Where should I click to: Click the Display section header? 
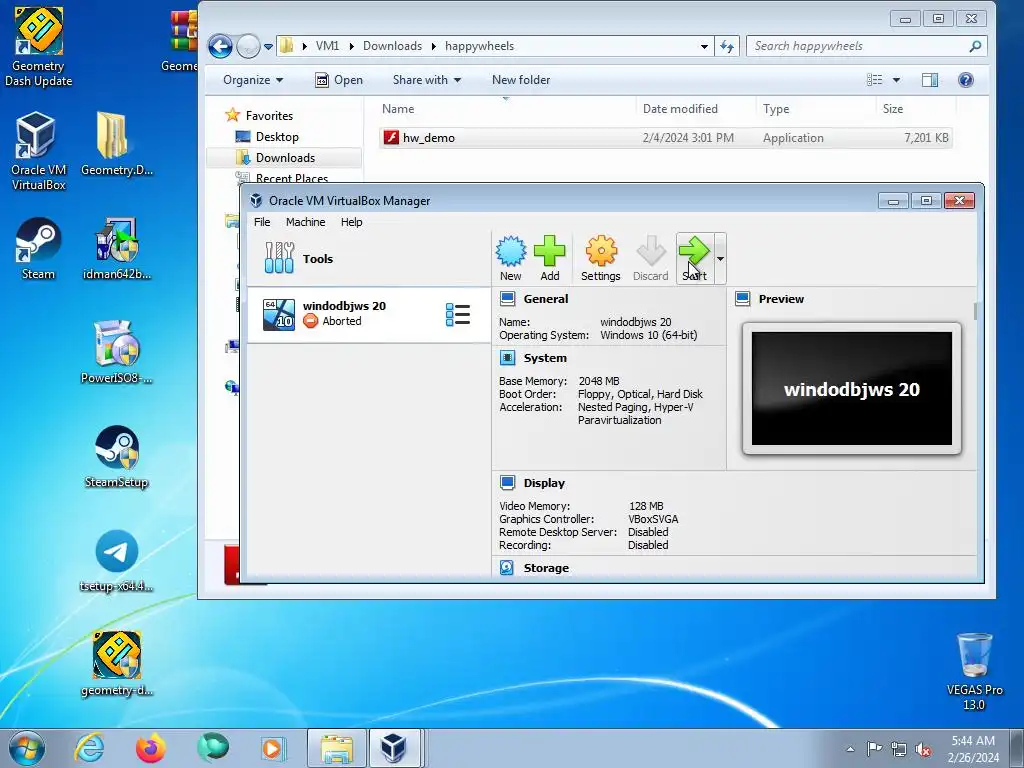coord(544,483)
